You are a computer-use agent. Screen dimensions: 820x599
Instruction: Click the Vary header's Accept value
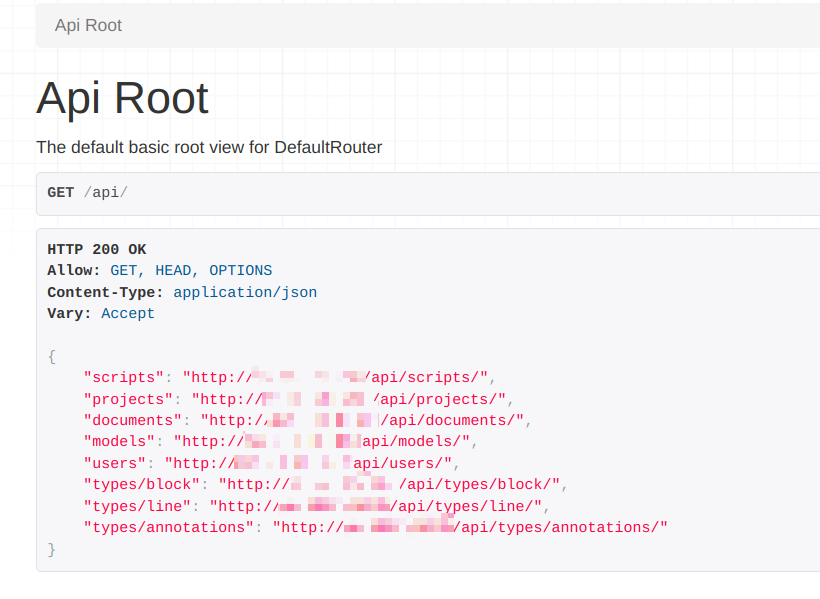(128, 313)
